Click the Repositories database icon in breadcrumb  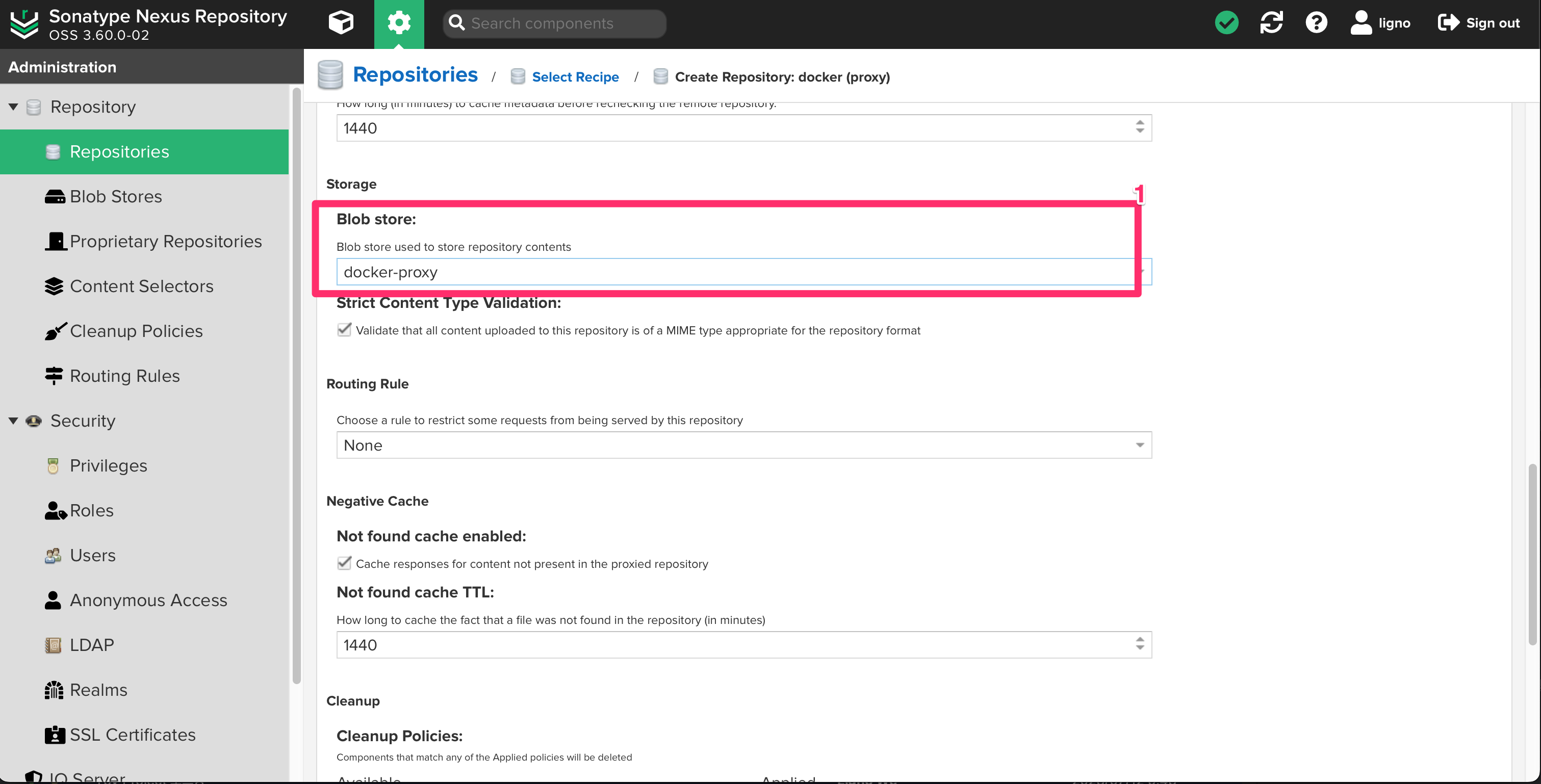[x=330, y=75]
